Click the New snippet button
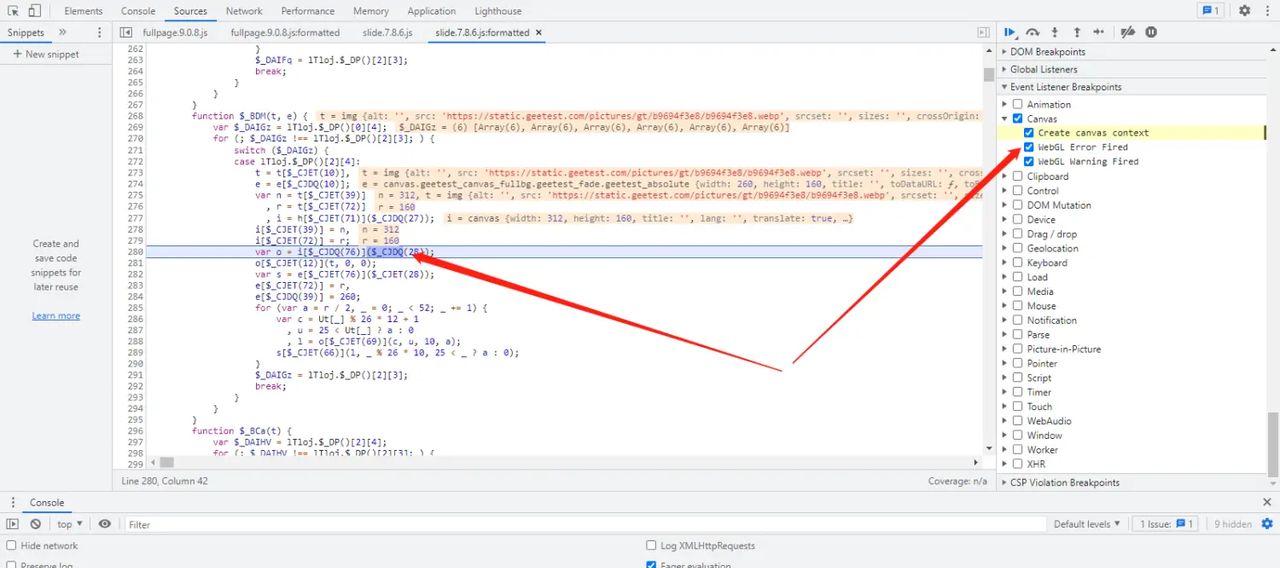The image size is (1280, 568). (x=46, y=54)
